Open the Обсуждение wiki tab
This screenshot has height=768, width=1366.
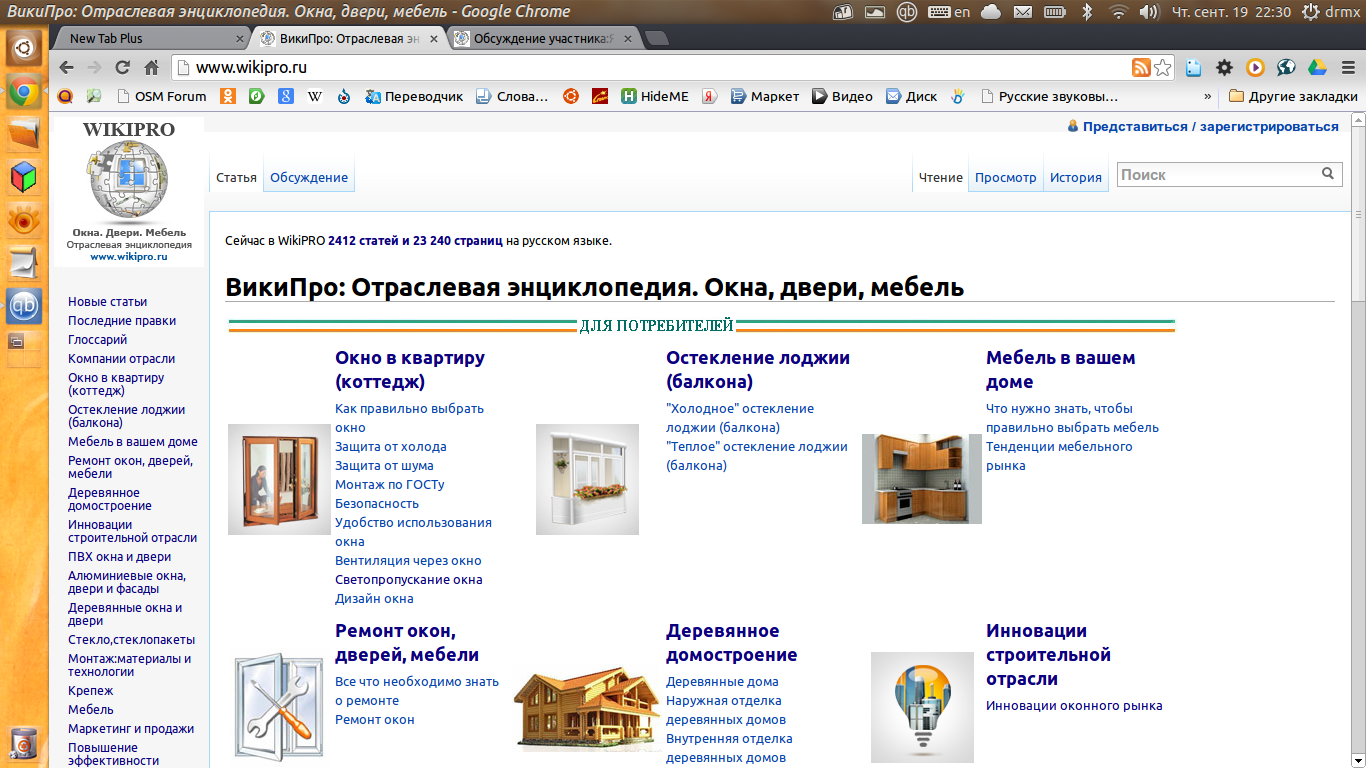coord(309,177)
